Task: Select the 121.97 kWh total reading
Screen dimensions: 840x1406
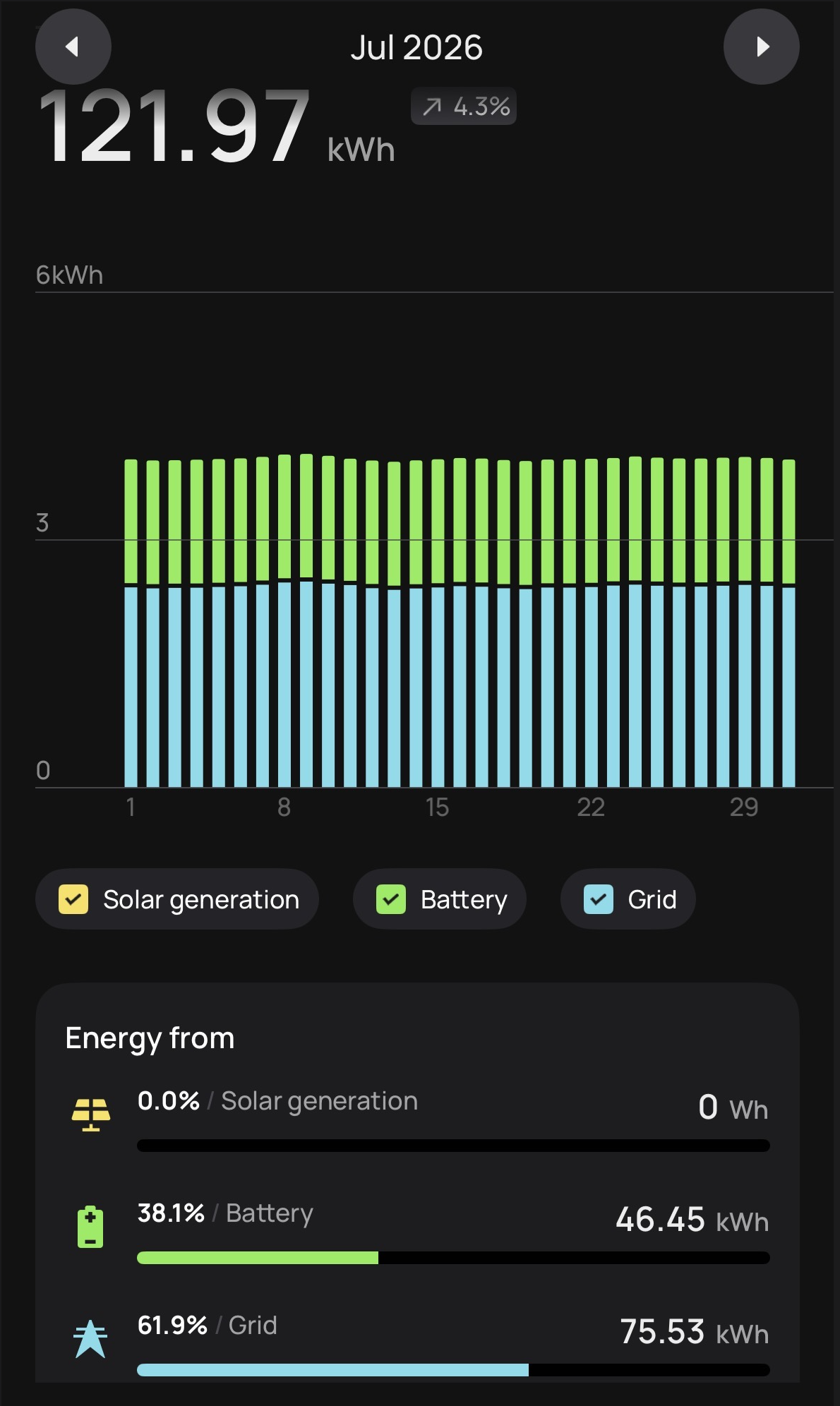Action: pyautogui.click(x=216, y=127)
